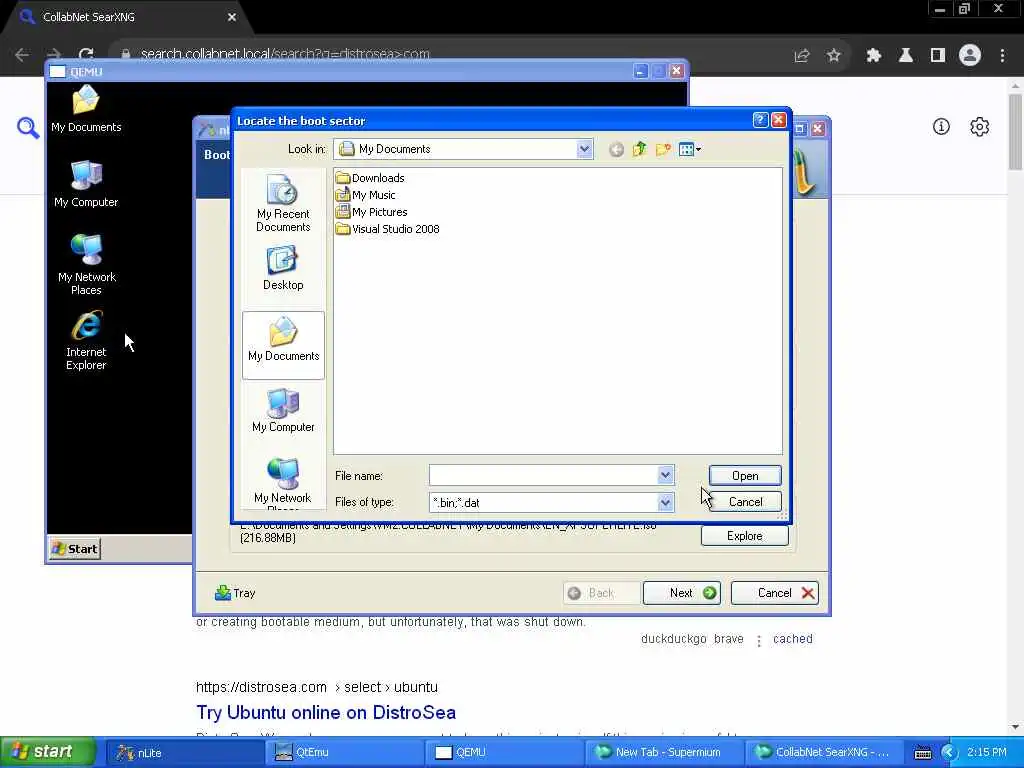Open the browser three-dot menu

pos(1002,56)
